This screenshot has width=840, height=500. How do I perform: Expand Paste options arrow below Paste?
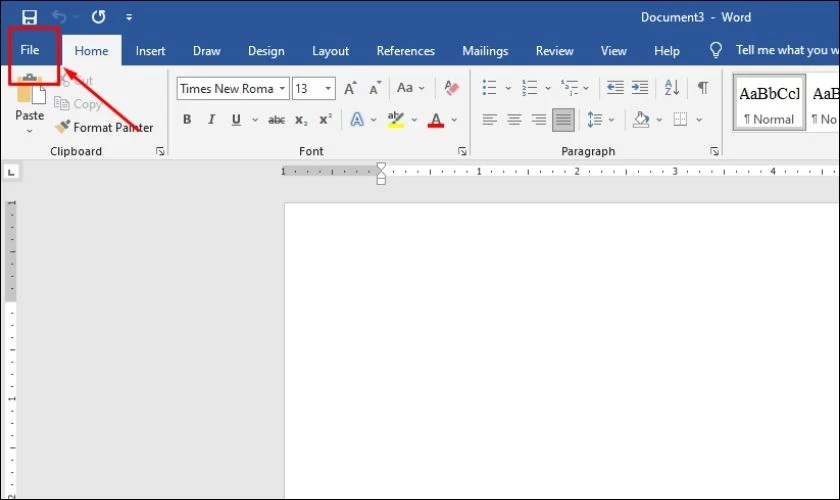[29, 131]
